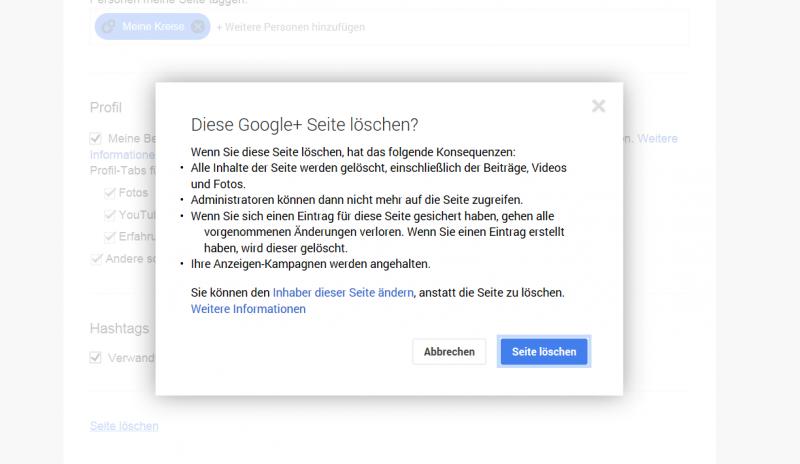
Task: Close the delete dialog with the X icon
Action: pos(598,106)
